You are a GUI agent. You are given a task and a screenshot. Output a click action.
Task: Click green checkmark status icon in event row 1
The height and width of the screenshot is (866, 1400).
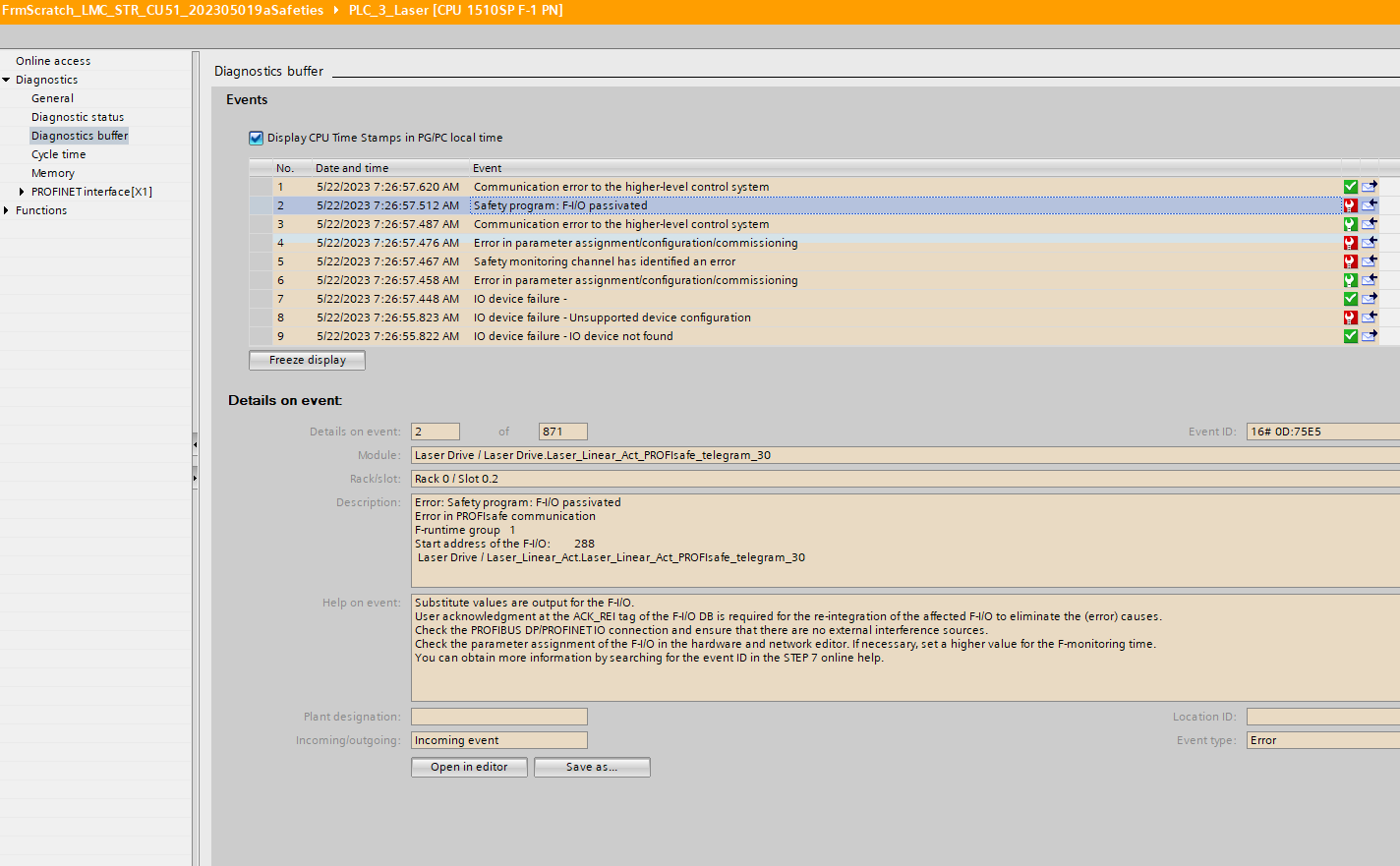(x=1350, y=187)
